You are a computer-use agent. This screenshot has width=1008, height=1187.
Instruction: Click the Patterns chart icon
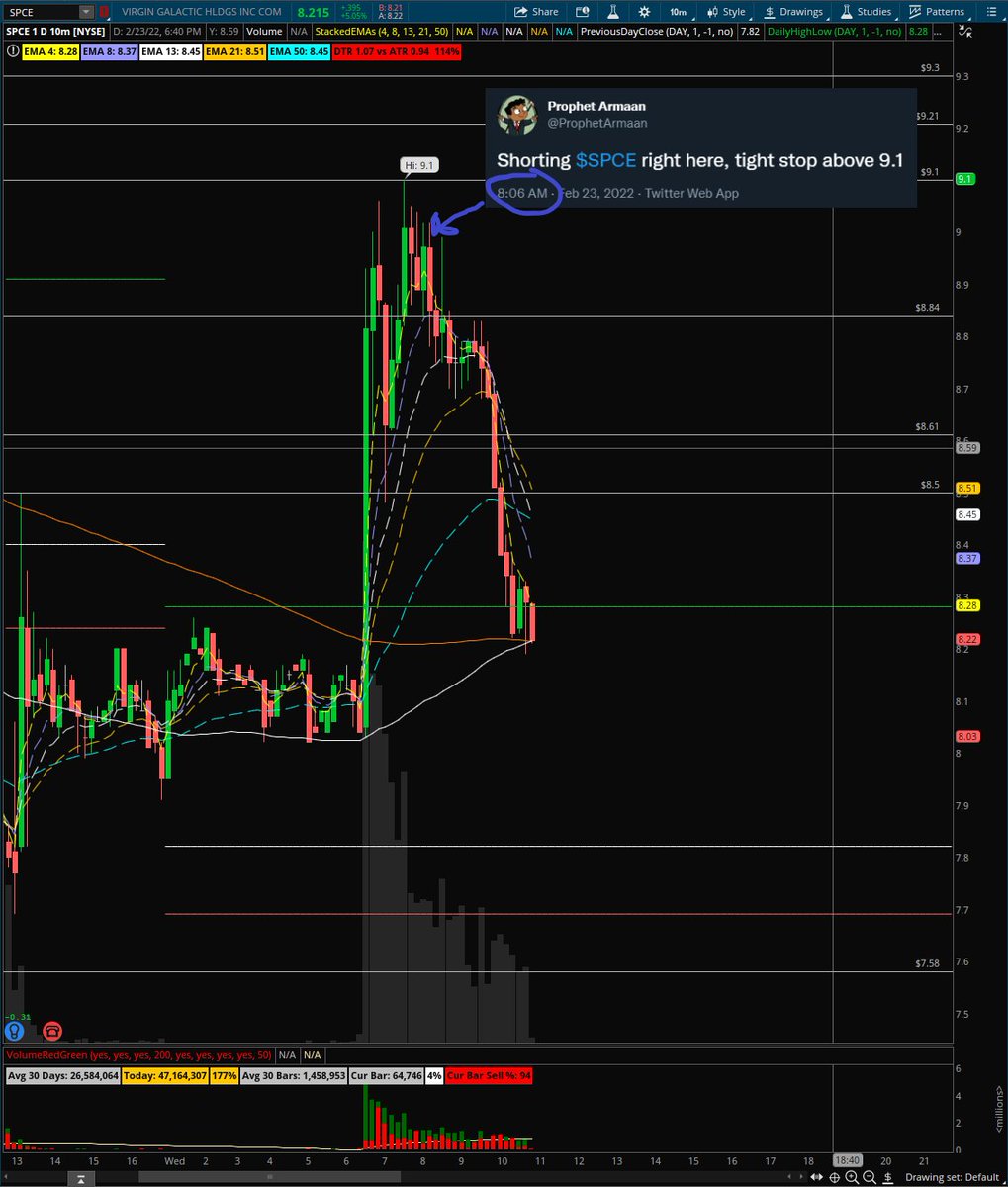point(915,12)
